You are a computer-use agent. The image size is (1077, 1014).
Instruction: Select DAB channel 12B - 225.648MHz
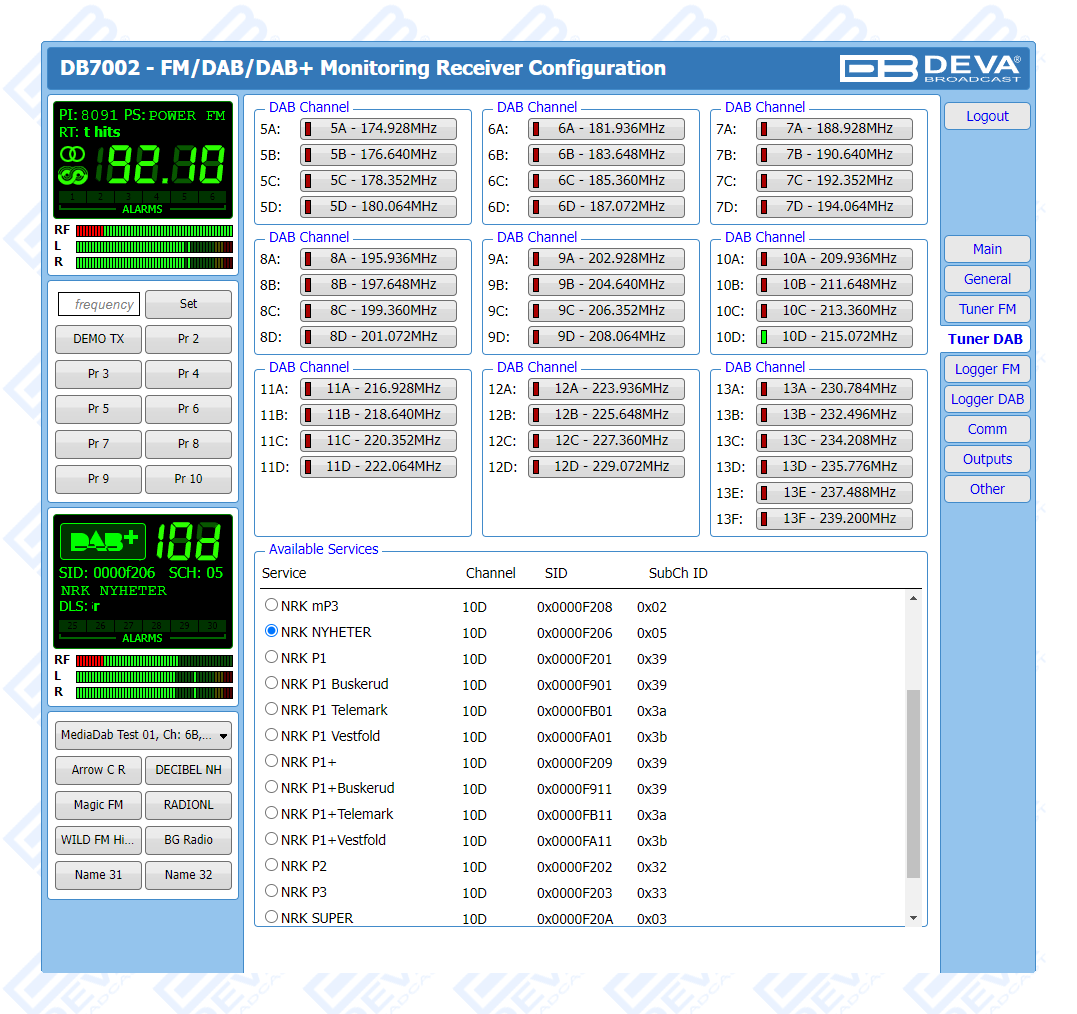pos(606,415)
